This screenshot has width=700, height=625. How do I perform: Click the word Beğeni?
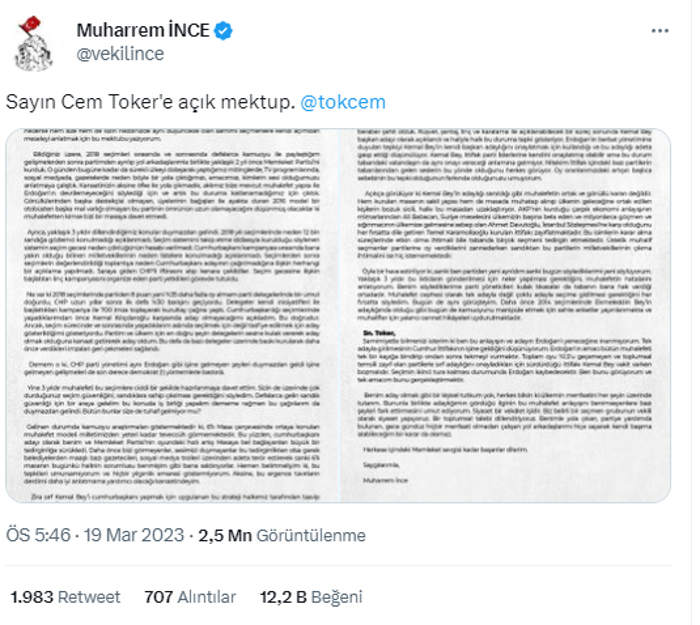coord(336,597)
